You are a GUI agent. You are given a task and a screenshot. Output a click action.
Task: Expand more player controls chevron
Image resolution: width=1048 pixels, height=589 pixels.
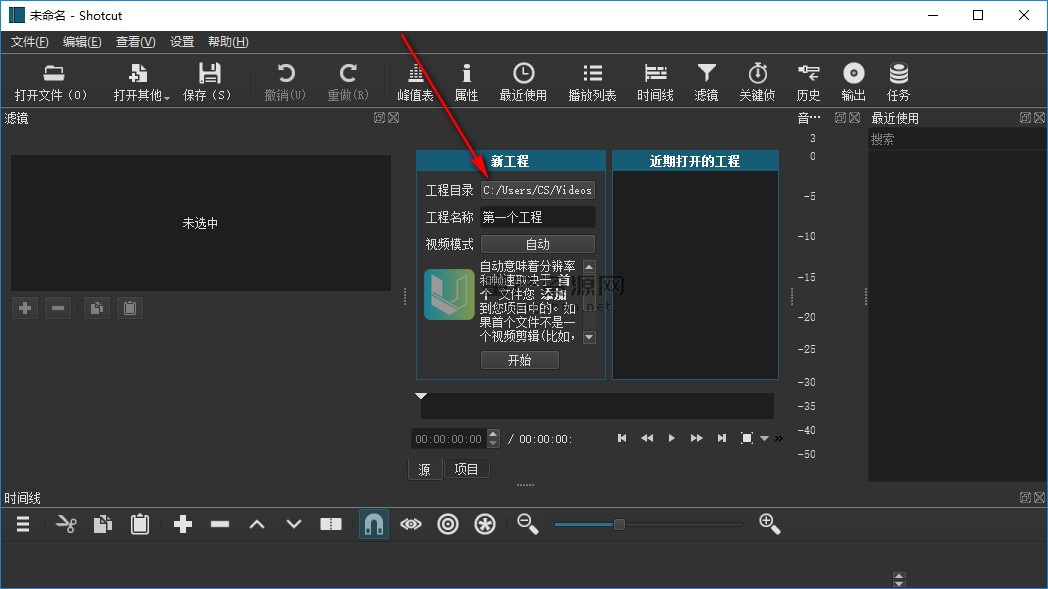click(779, 439)
